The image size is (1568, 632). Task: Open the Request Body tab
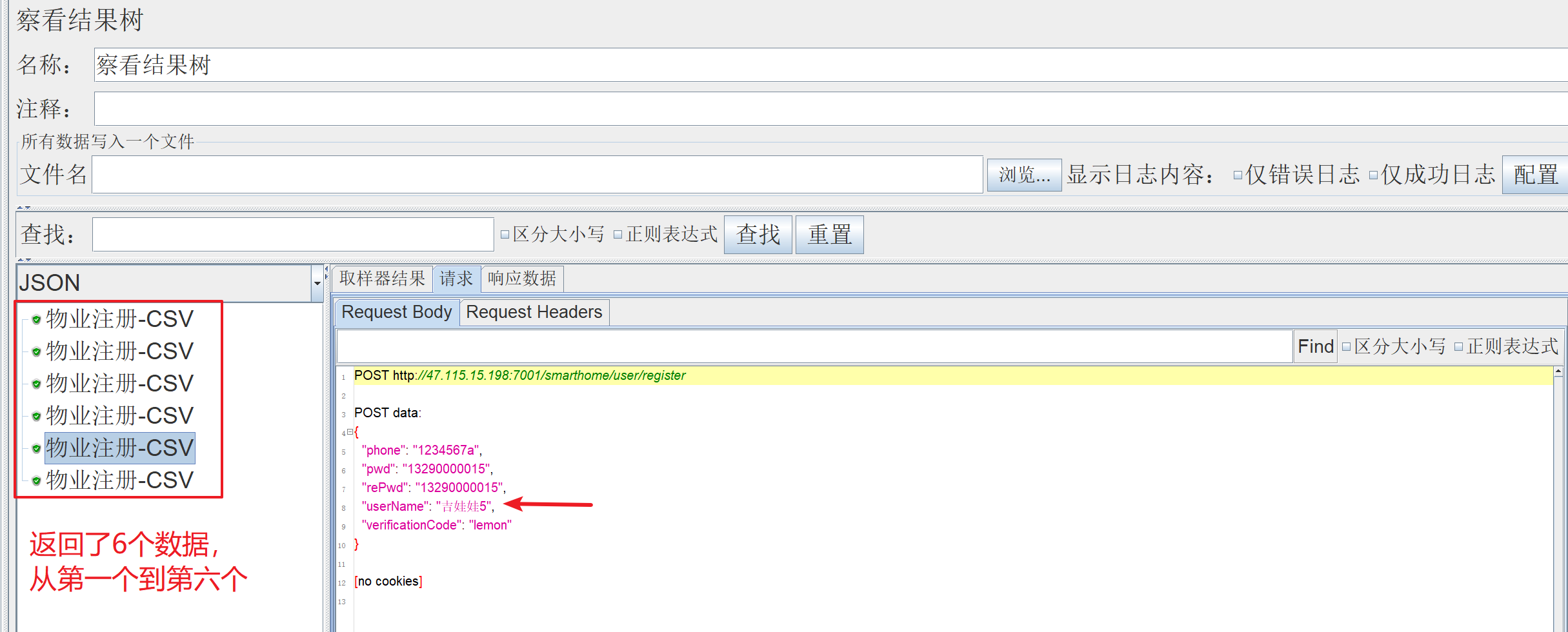(397, 312)
